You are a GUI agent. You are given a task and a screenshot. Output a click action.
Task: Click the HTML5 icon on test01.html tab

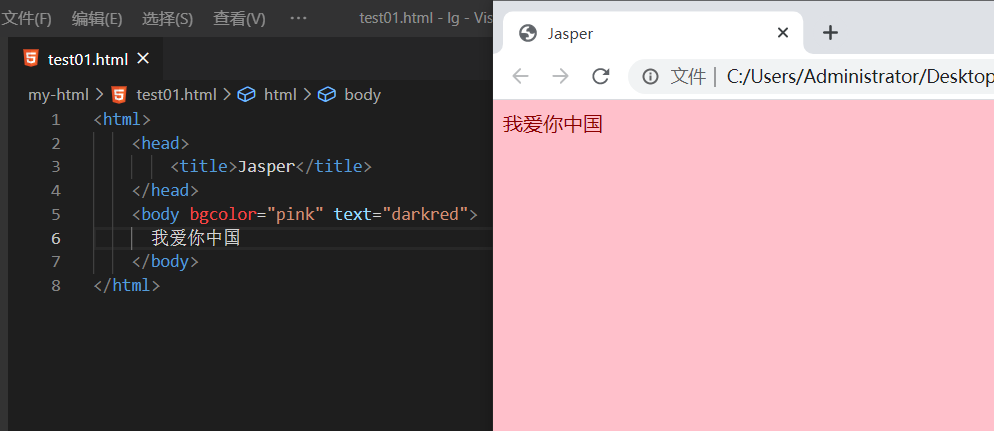click(30, 58)
